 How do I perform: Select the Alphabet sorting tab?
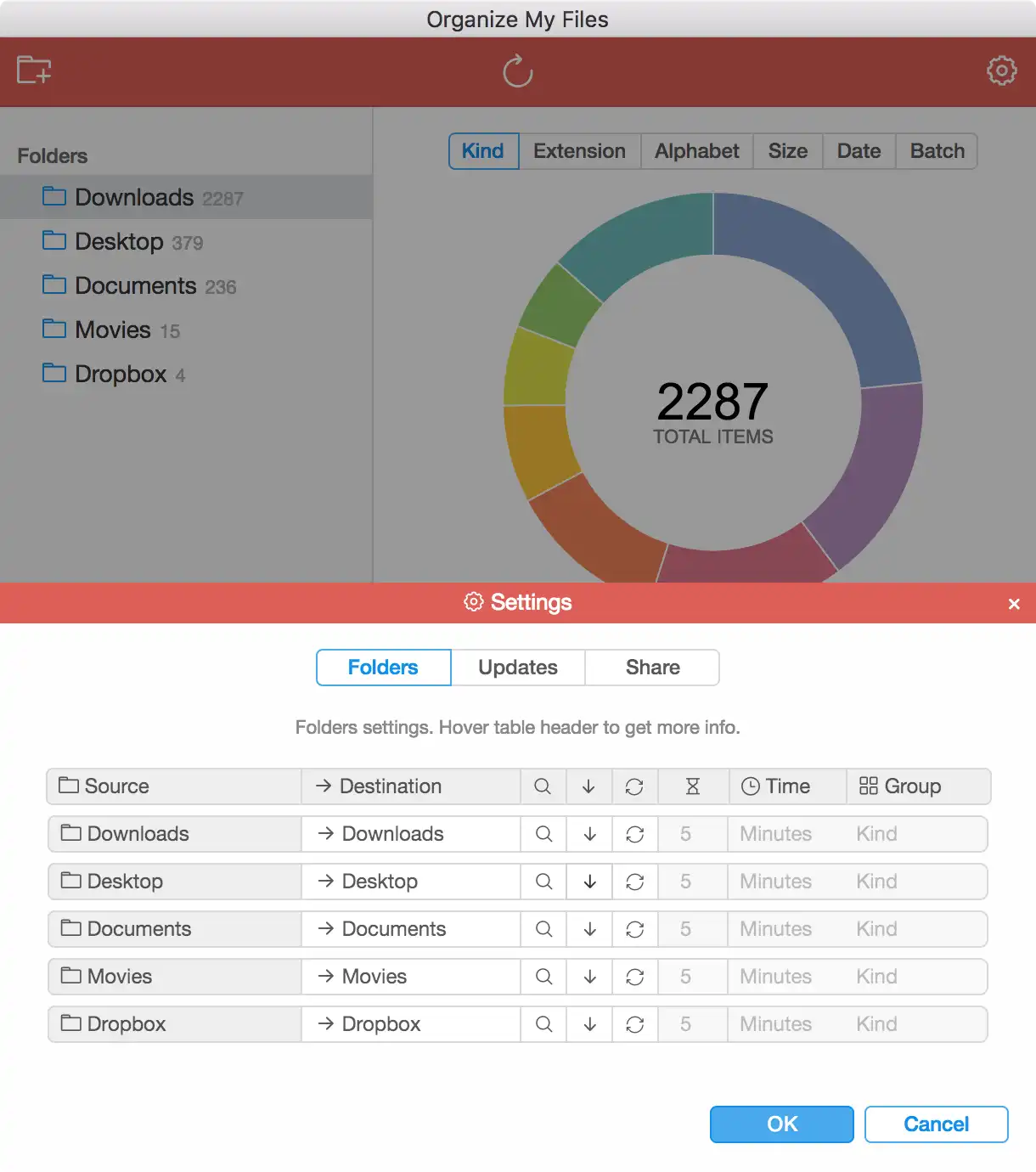coord(697,151)
